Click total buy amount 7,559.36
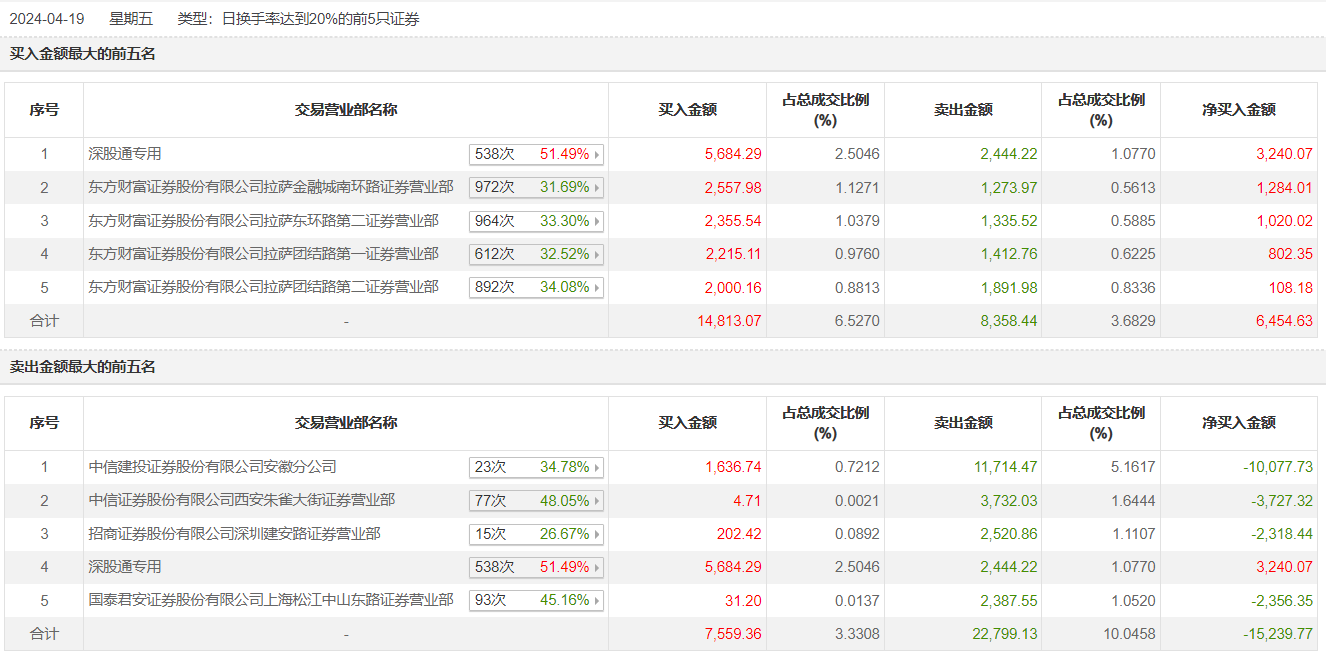Viewport: 1326px width, 654px height. pos(733,634)
